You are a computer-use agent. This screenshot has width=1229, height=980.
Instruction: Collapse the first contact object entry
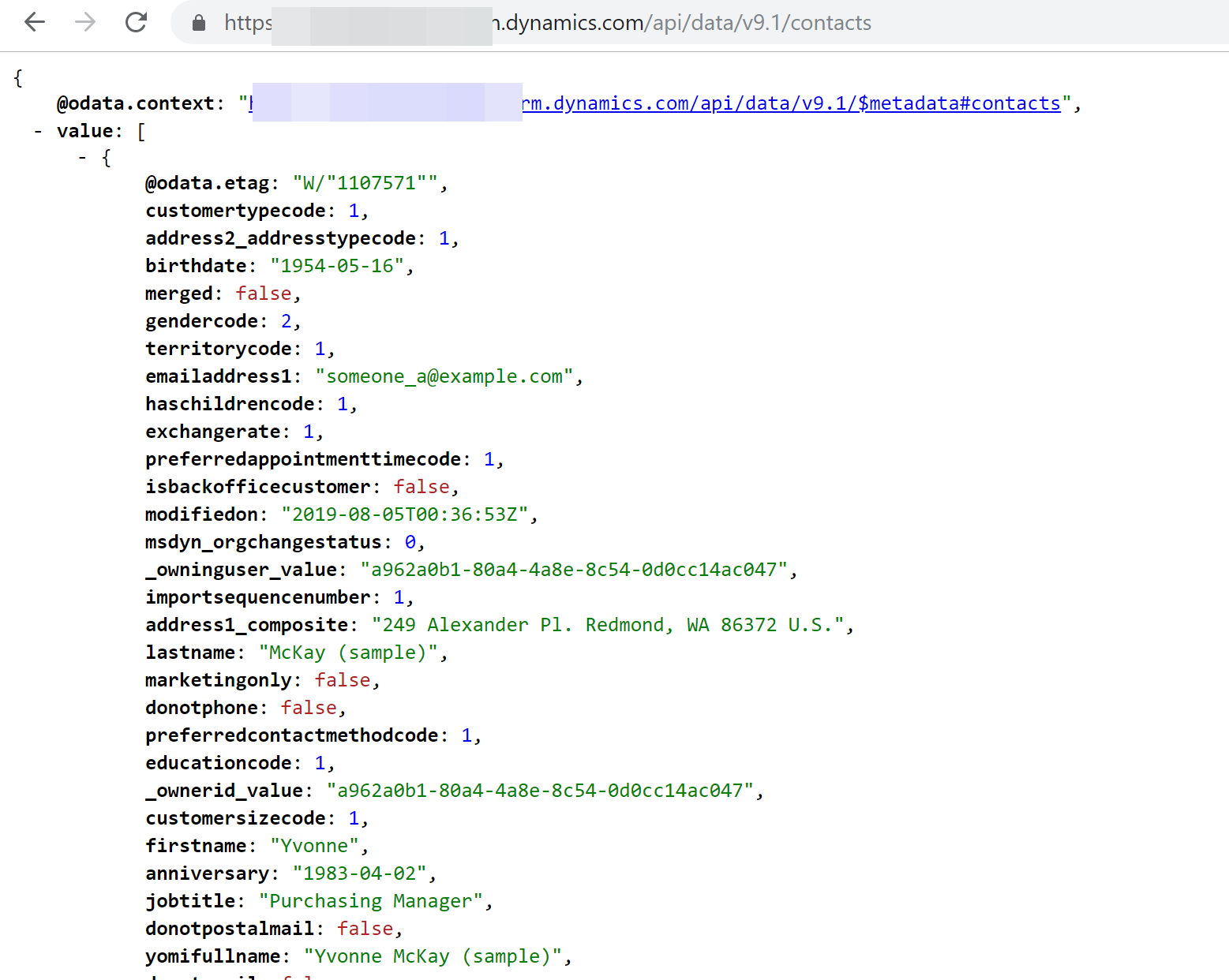point(82,157)
